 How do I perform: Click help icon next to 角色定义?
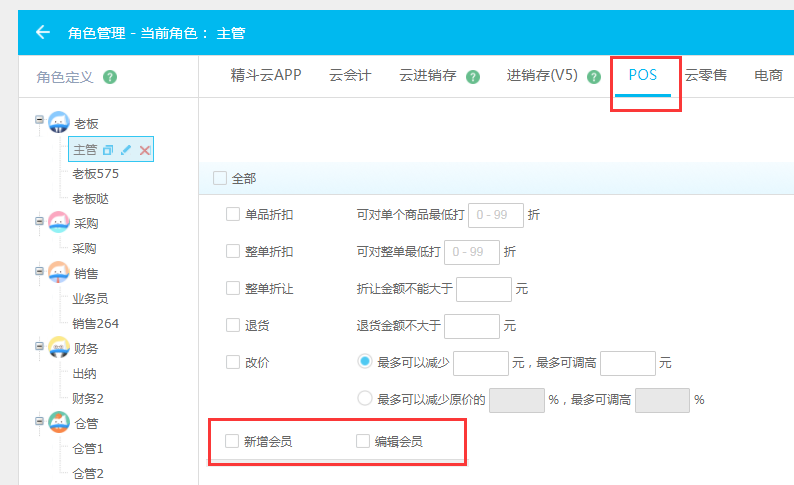click(x=110, y=77)
